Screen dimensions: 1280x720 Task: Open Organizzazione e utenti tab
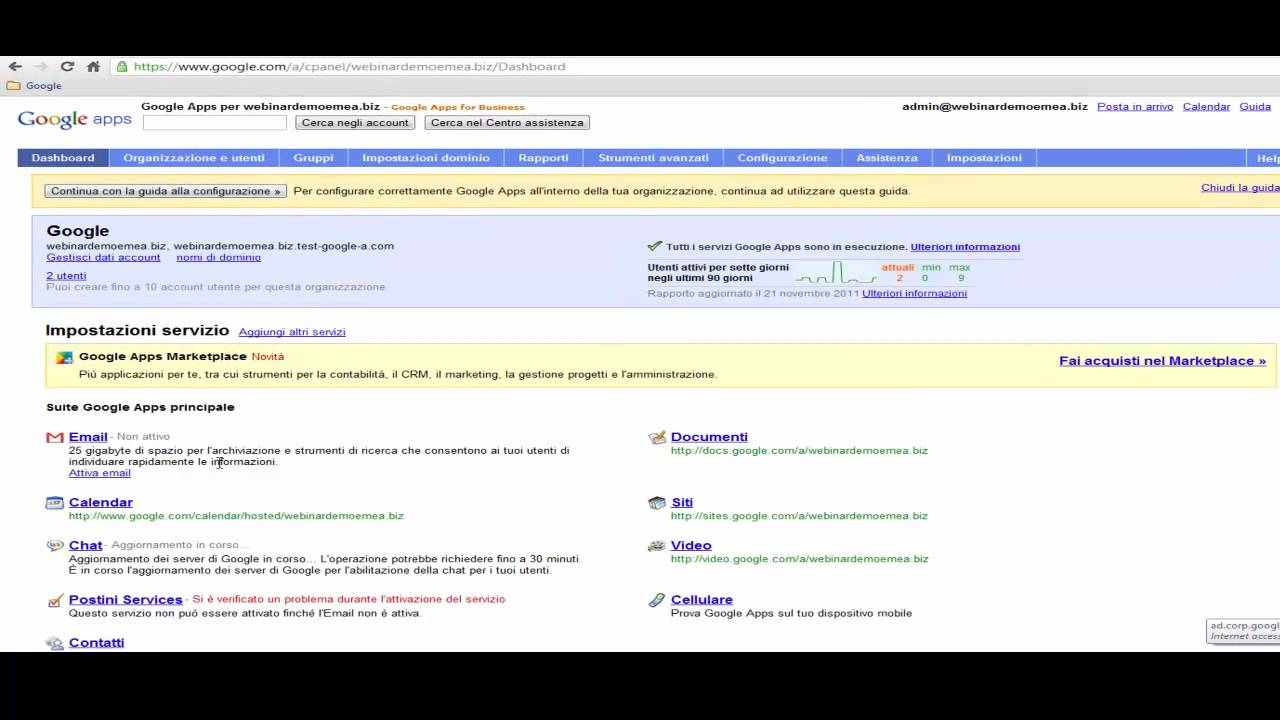[194, 158]
